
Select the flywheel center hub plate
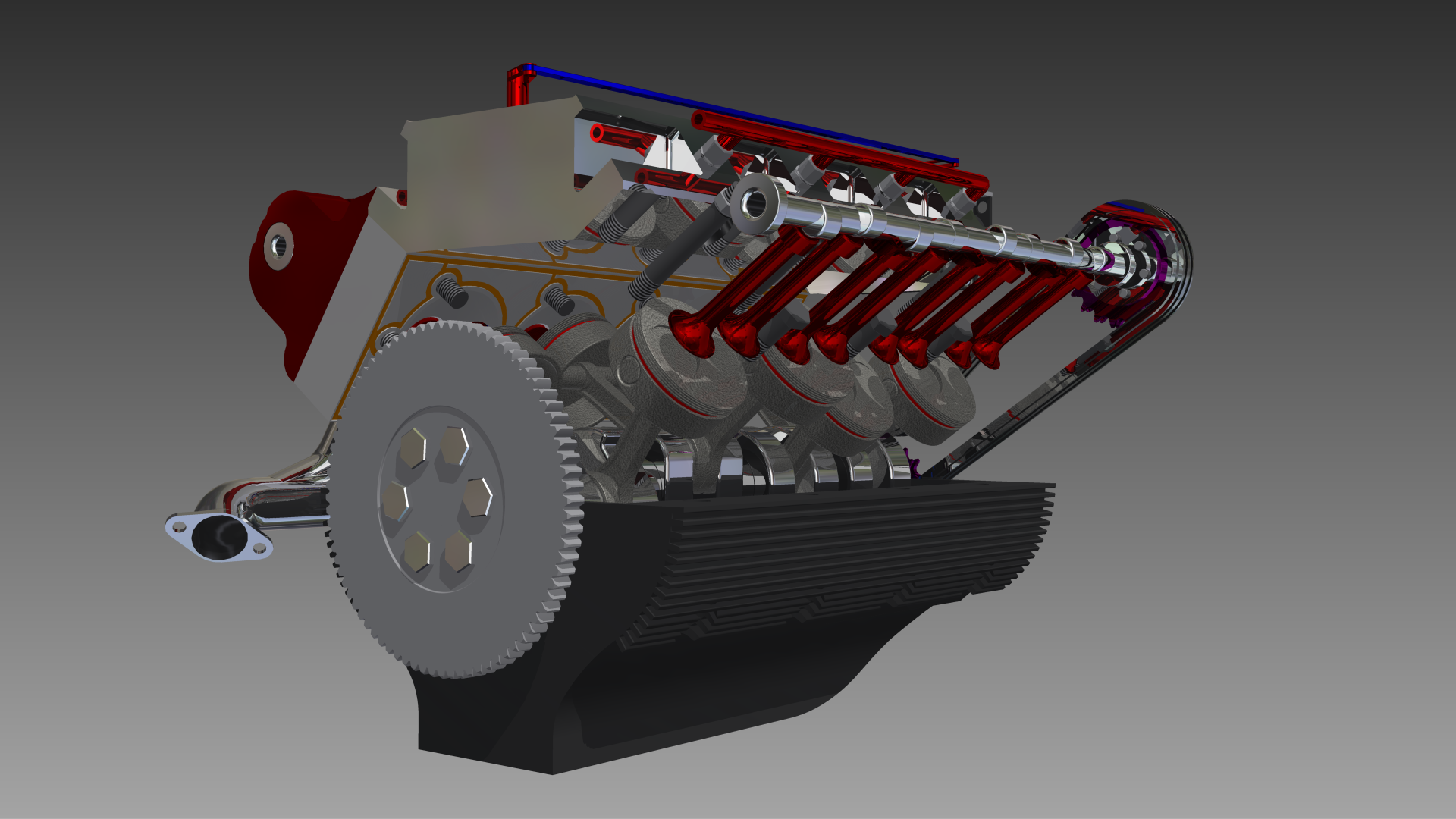click(440, 500)
